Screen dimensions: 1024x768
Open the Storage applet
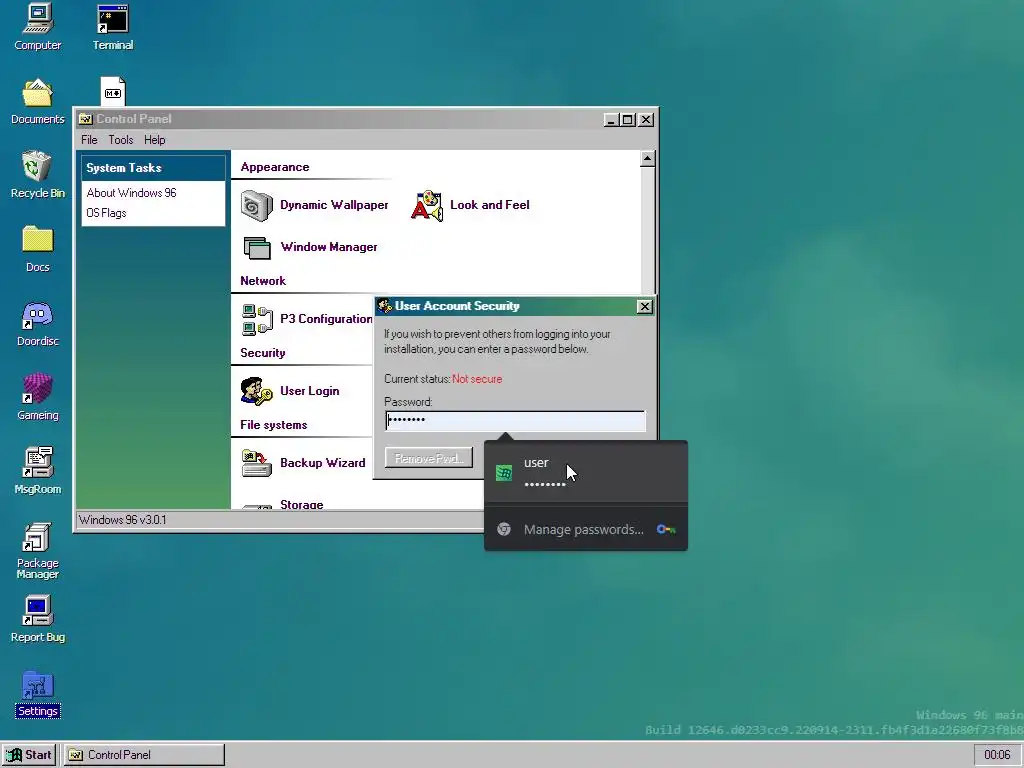[282, 504]
